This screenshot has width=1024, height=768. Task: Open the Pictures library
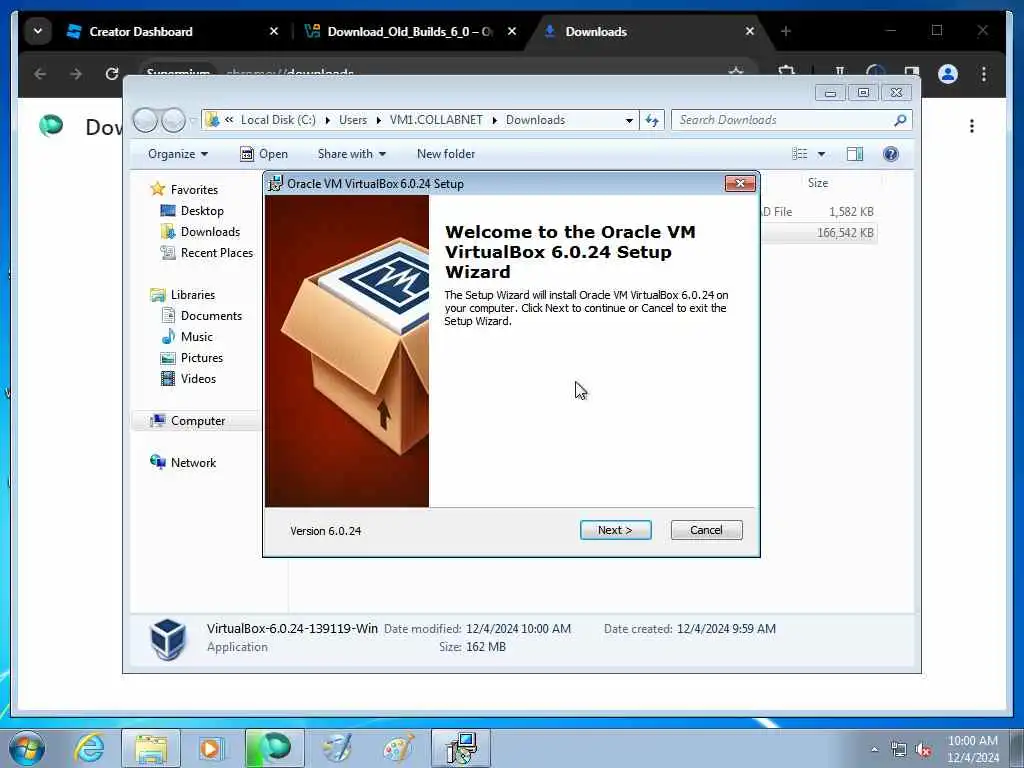point(202,358)
